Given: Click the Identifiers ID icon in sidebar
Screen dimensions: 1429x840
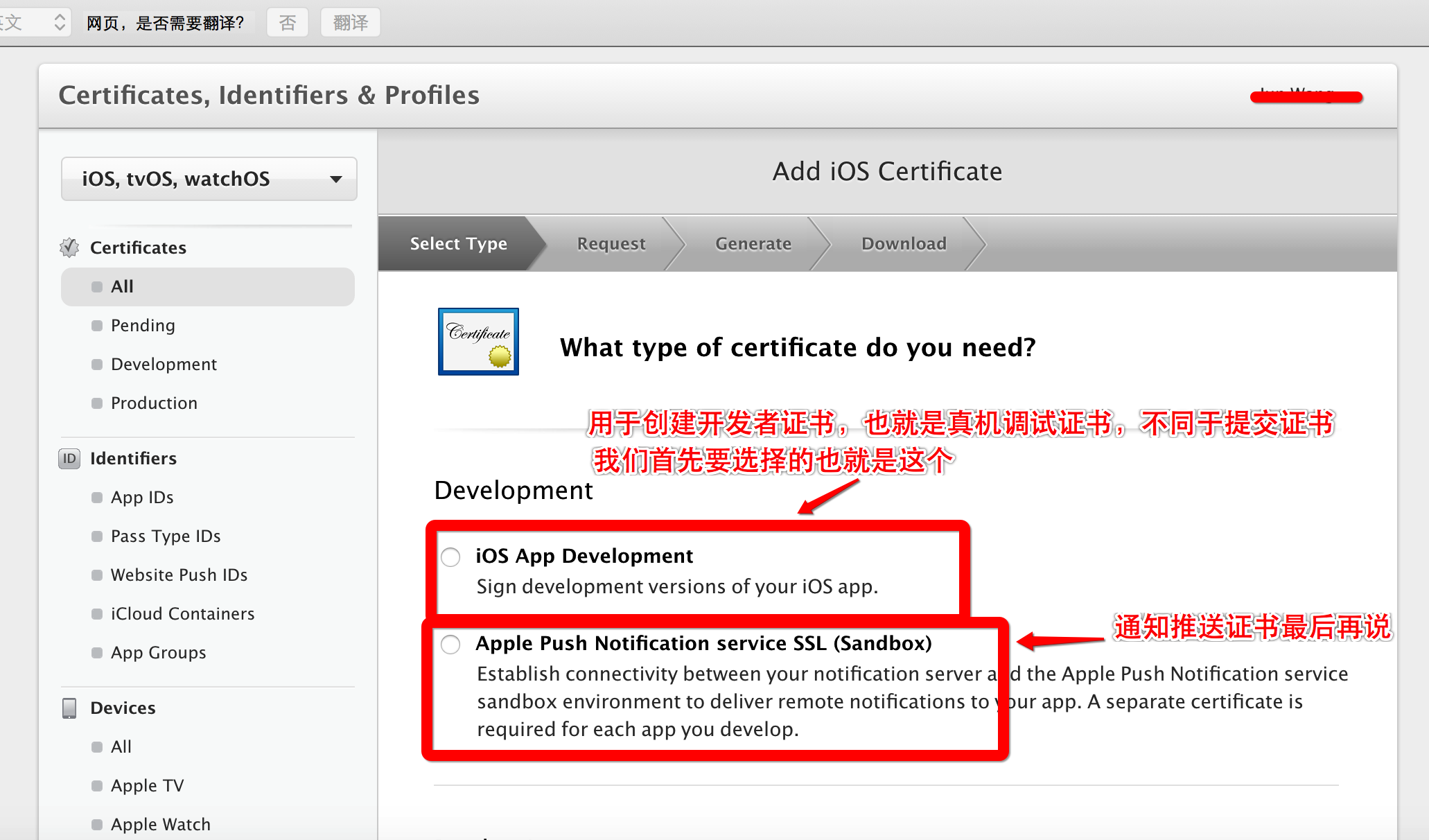Looking at the screenshot, I should (69, 458).
